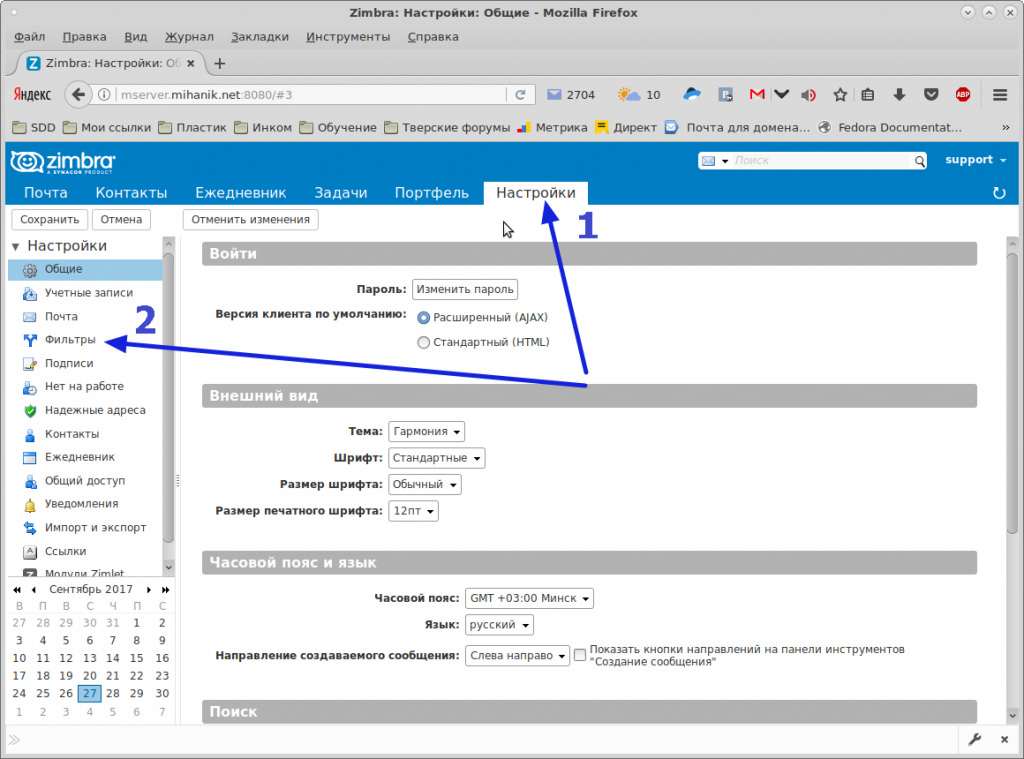Open the Gmail toolbar icon
This screenshot has width=1024, height=759.
pos(757,95)
